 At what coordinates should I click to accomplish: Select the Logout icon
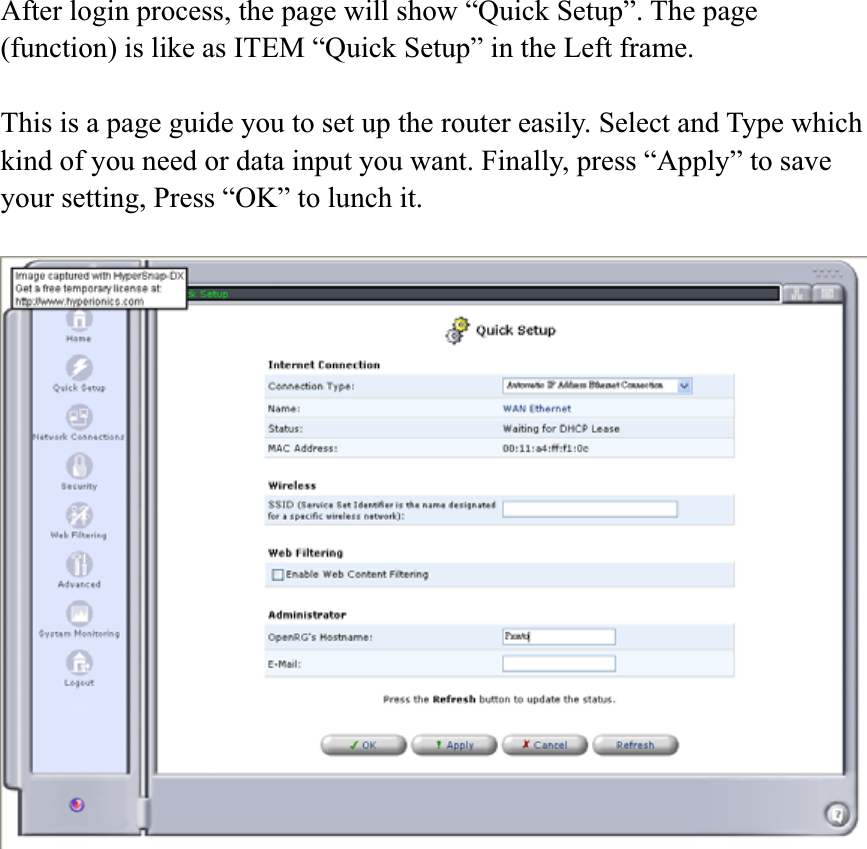click(79, 663)
